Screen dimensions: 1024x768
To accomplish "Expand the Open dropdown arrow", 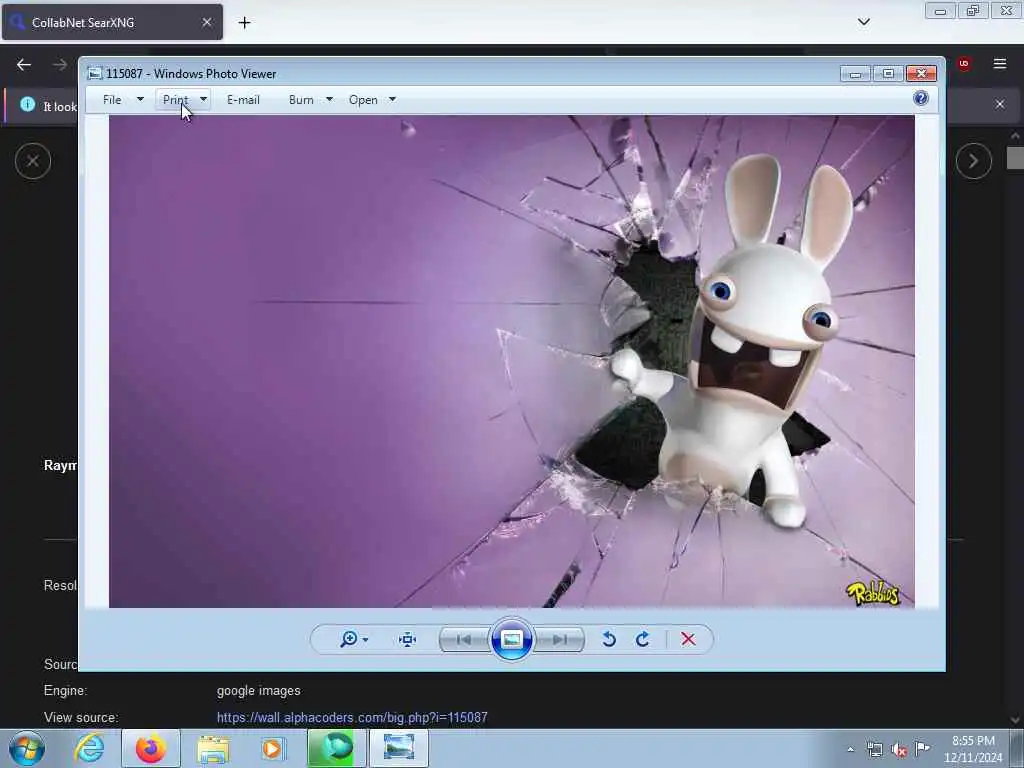I will 392,100.
